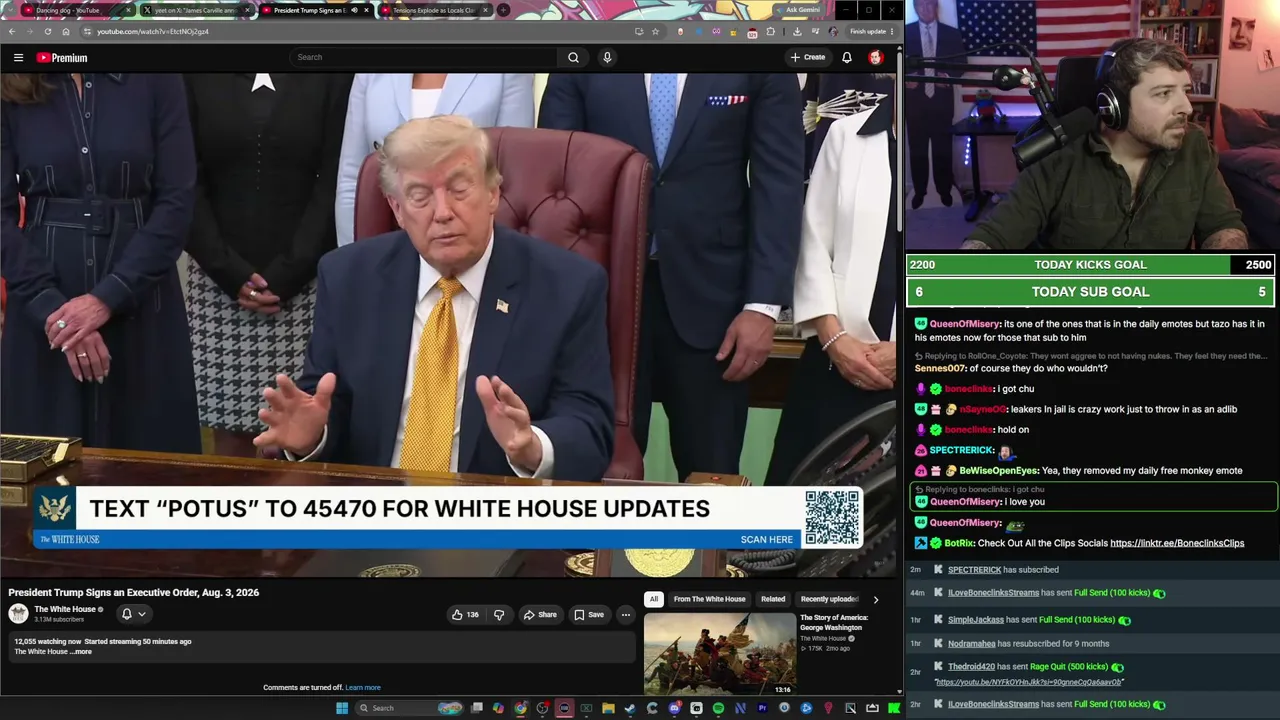This screenshot has height=720, width=1280.
Task: Select the From The White House chip
Action: (709, 599)
